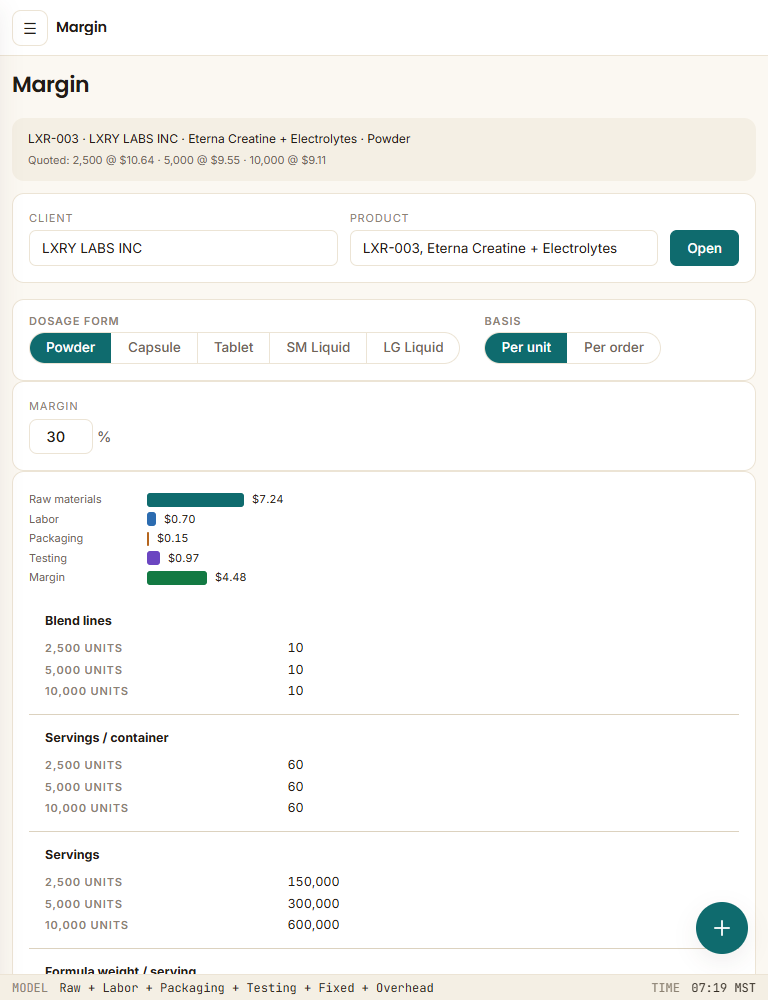The width and height of the screenshot is (768, 1000).
Task: Click the Blend lines heading
Action: [78, 621]
